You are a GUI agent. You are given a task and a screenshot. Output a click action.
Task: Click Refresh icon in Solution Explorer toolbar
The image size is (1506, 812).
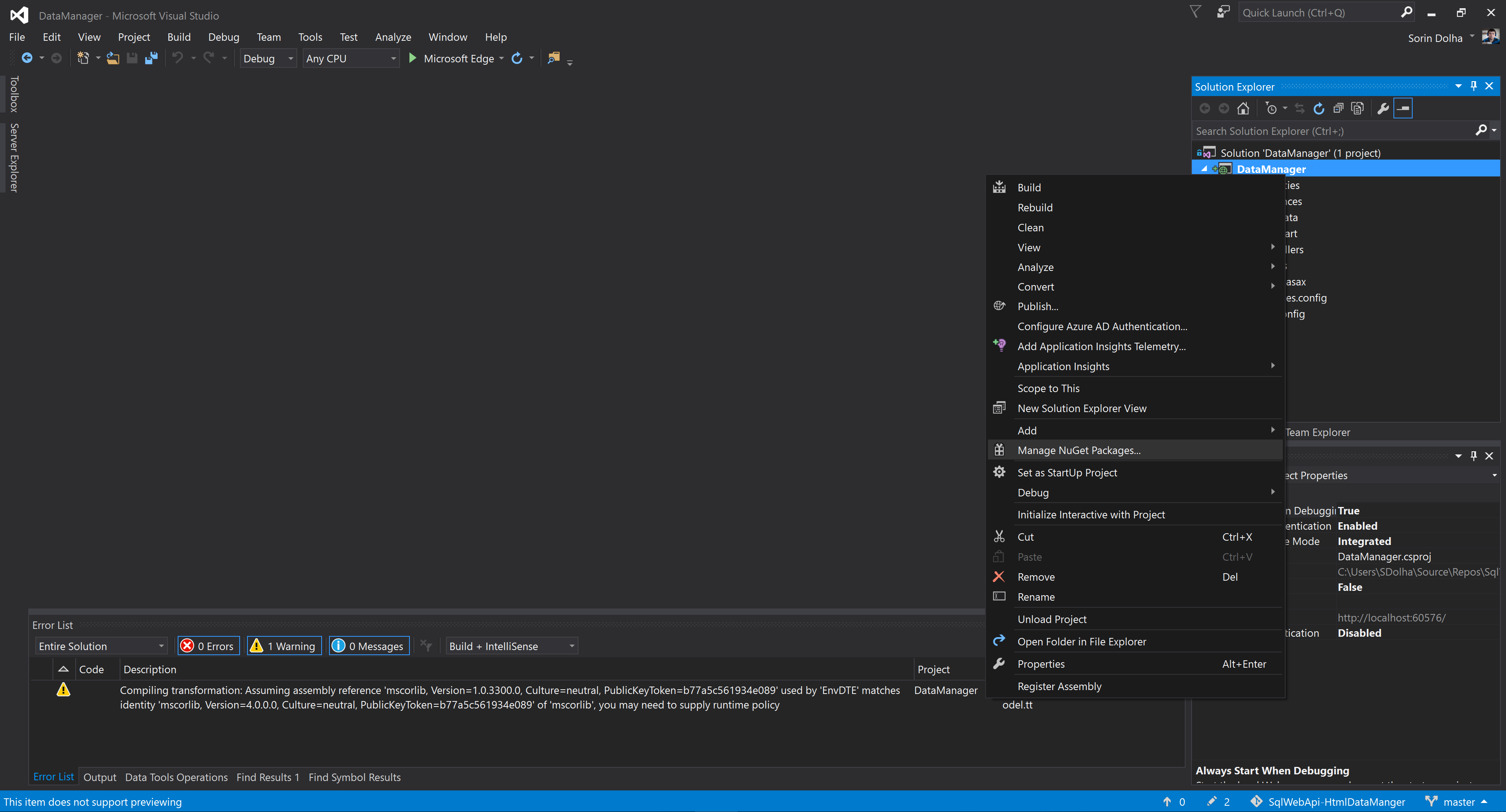[1319, 109]
